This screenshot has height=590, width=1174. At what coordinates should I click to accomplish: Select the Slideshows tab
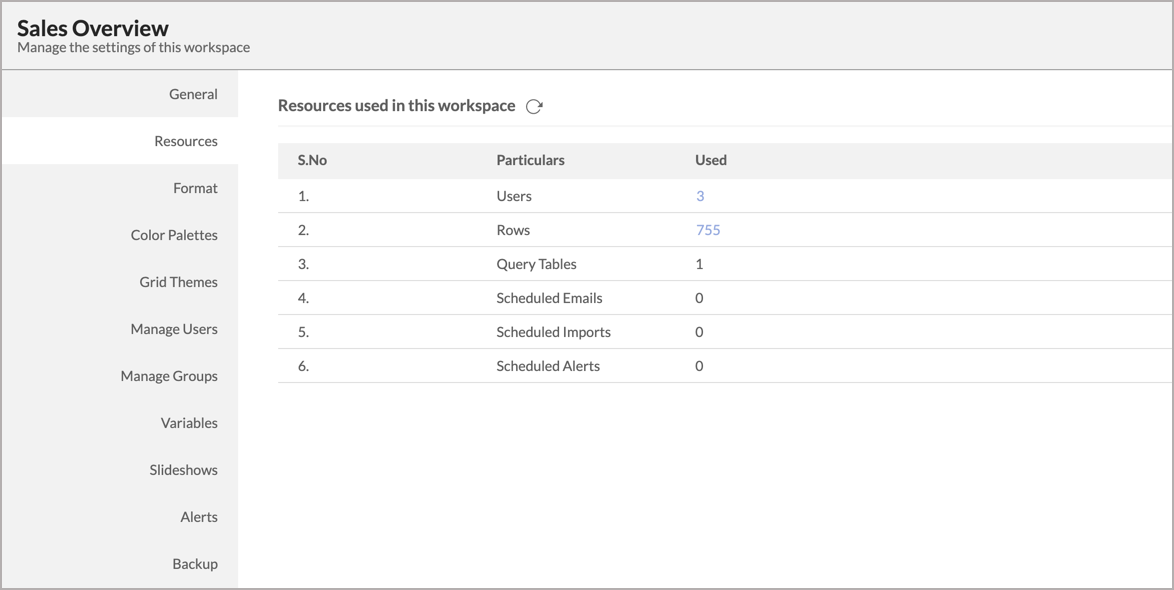[183, 470]
